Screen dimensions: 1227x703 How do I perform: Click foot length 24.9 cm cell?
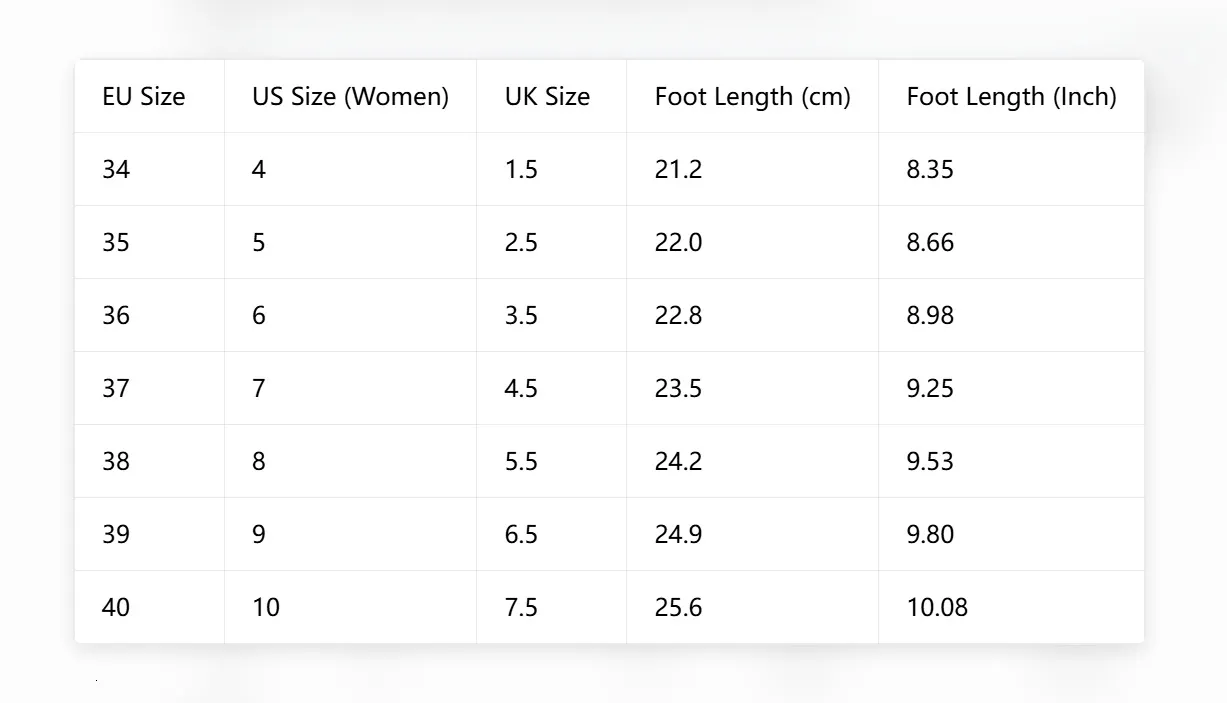pos(753,534)
